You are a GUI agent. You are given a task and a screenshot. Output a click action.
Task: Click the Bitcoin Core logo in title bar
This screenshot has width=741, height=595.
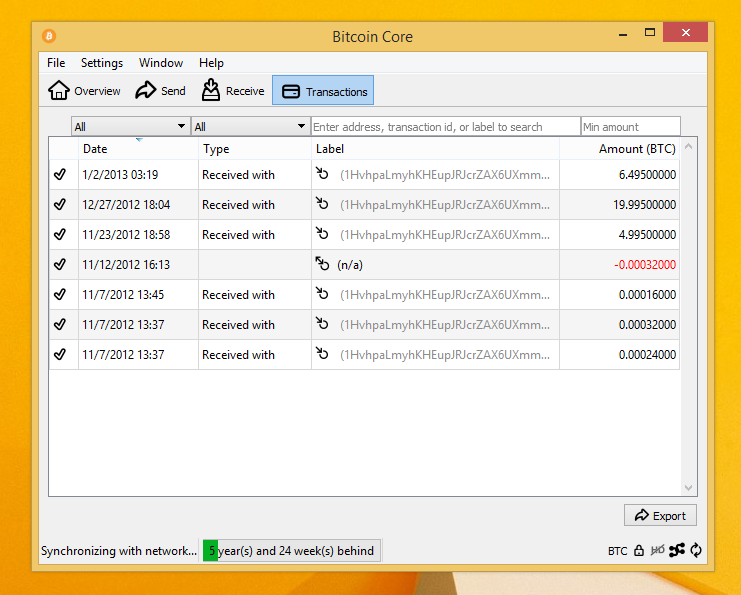point(49,36)
